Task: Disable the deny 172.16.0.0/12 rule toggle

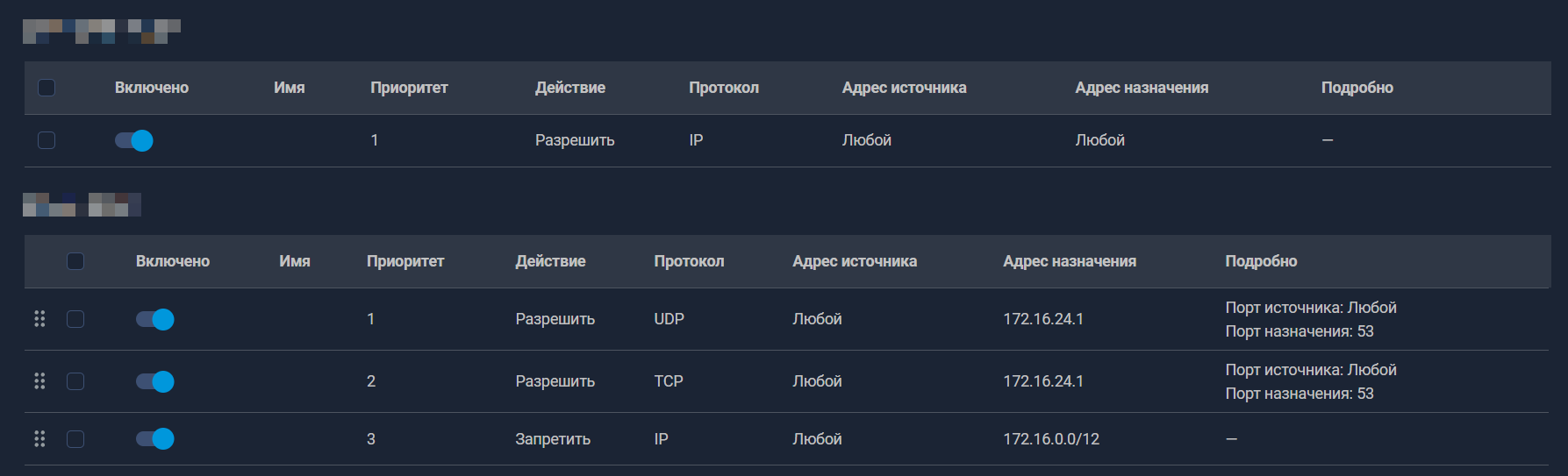Action: pos(155,439)
